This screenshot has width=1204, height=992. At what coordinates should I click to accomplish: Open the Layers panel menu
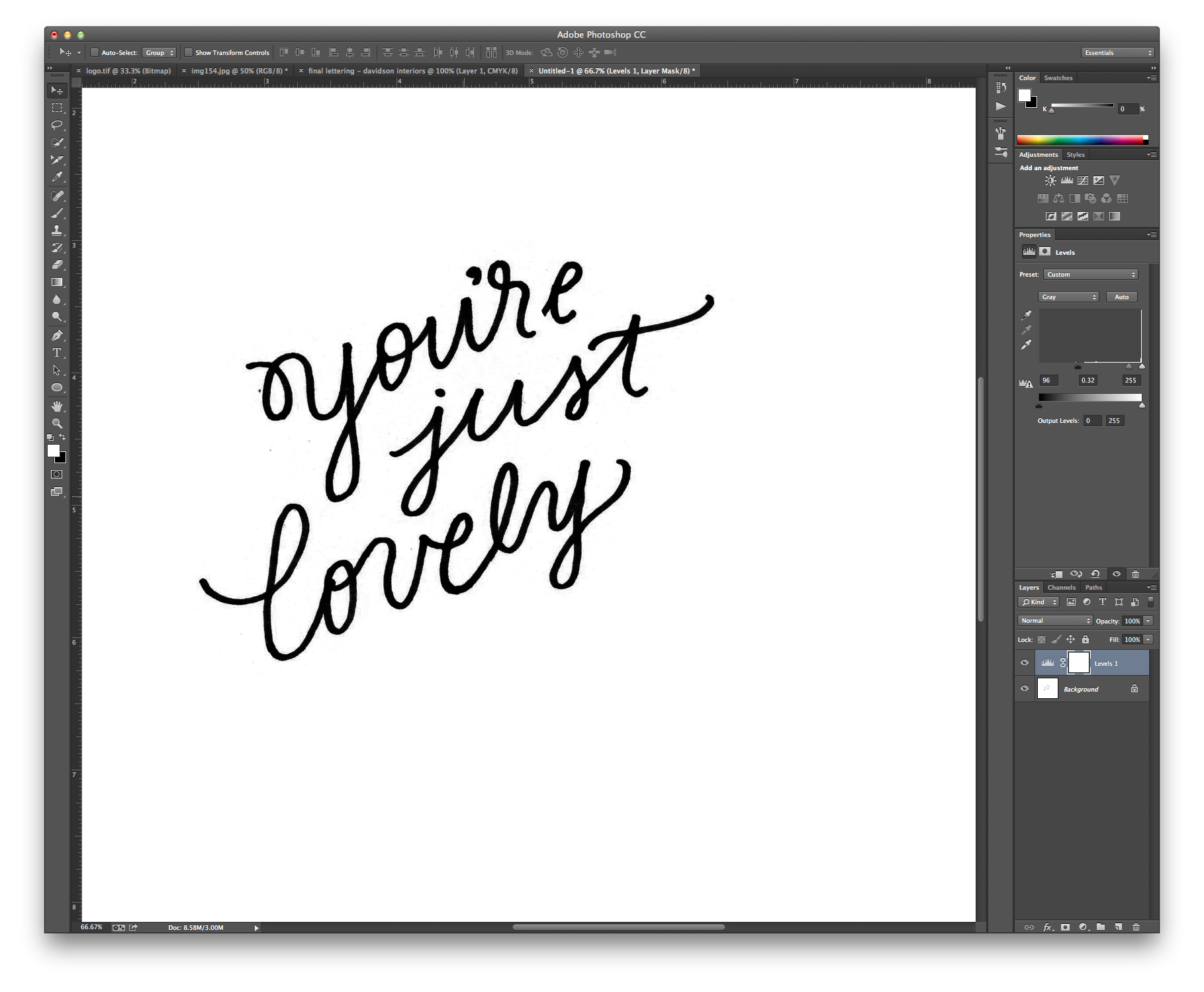point(1152,587)
